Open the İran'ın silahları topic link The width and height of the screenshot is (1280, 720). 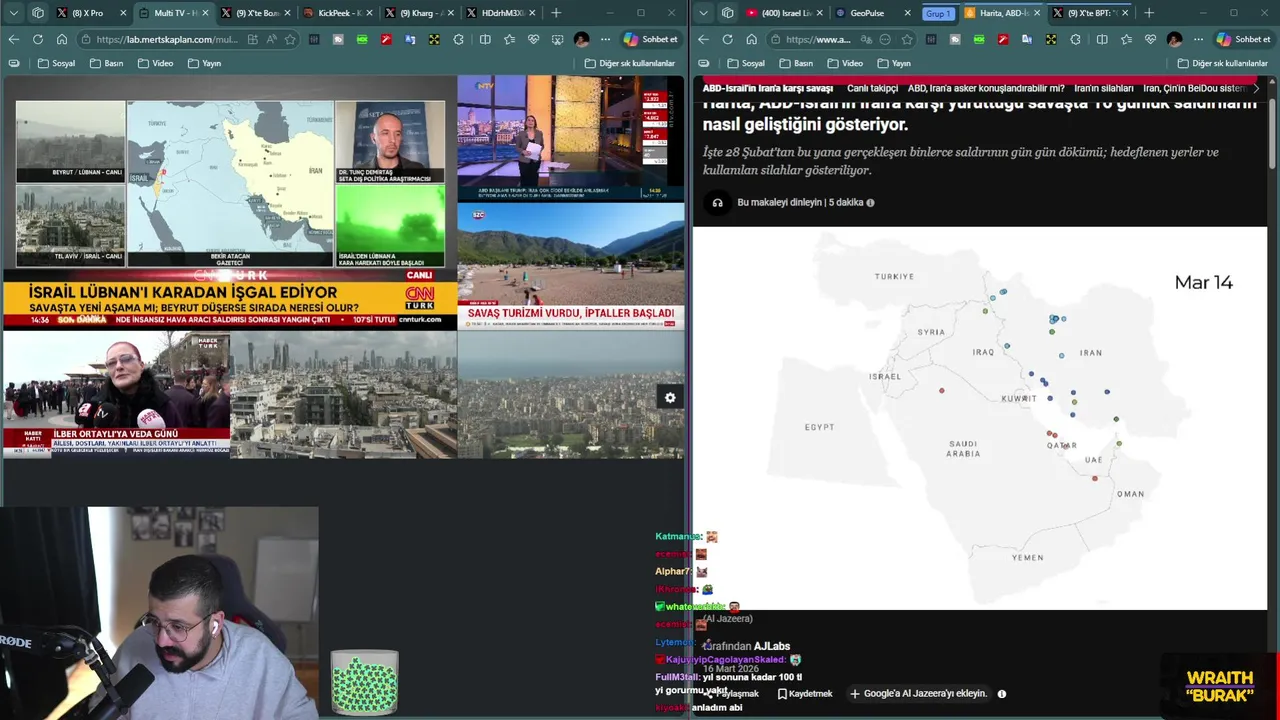pos(1104,88)
